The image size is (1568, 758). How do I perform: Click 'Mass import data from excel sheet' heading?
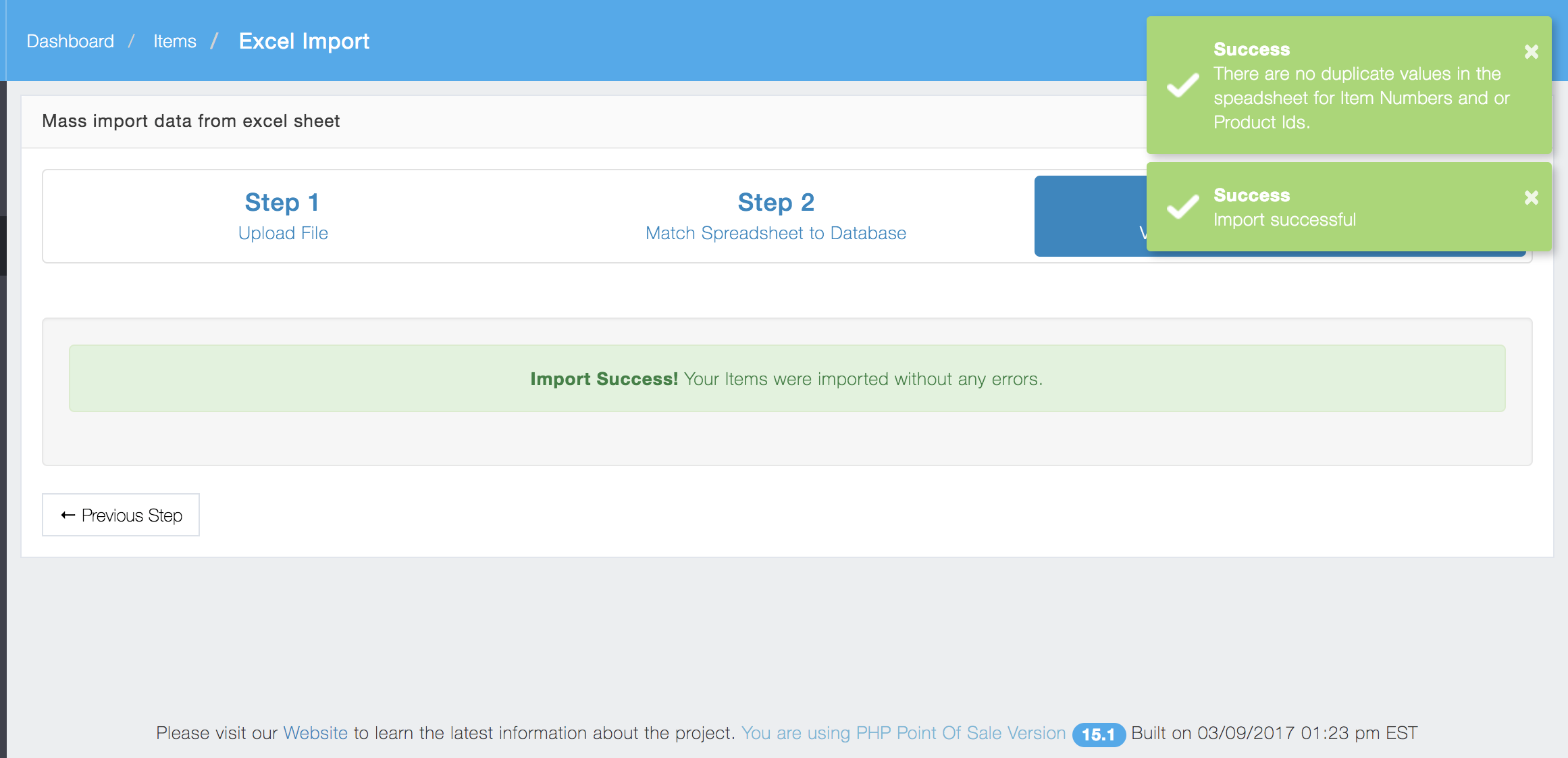(191, 121)
